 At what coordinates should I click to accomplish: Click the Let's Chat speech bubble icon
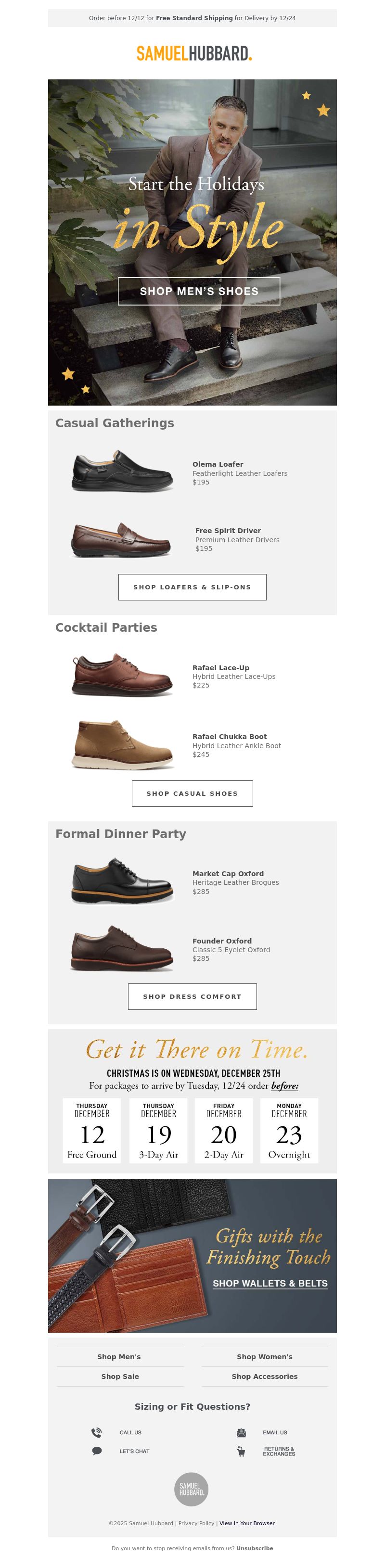pos(96,1451)
